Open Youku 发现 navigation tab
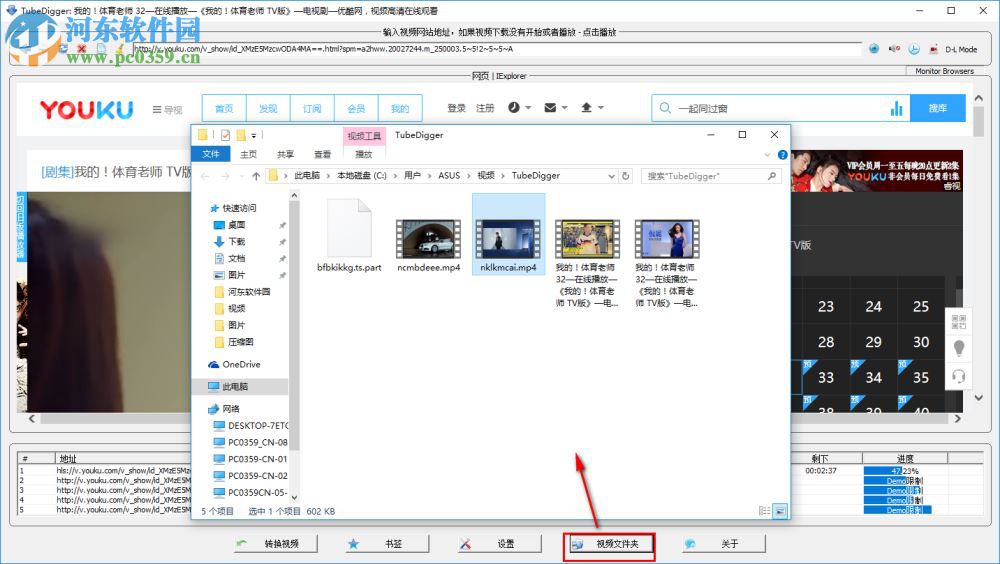This screenshot has width=1000, height=564. 268,108
